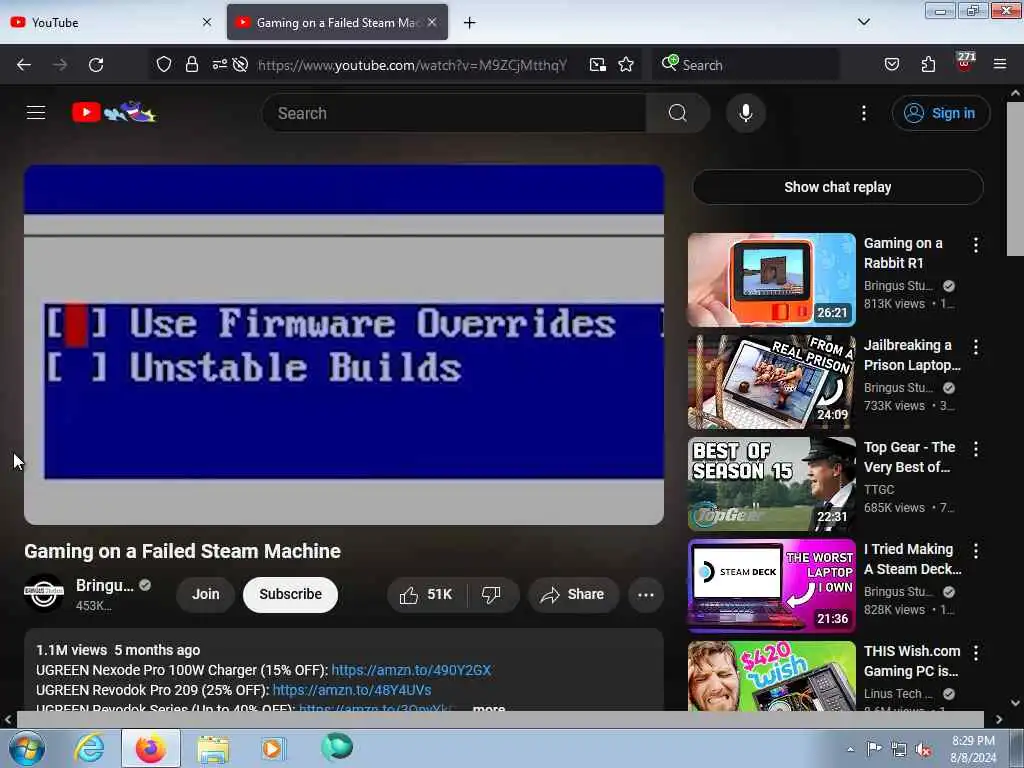Open site permissions icon in address bar
Image resolution: width=1024 pixels, height=768 pixels.
219,64
